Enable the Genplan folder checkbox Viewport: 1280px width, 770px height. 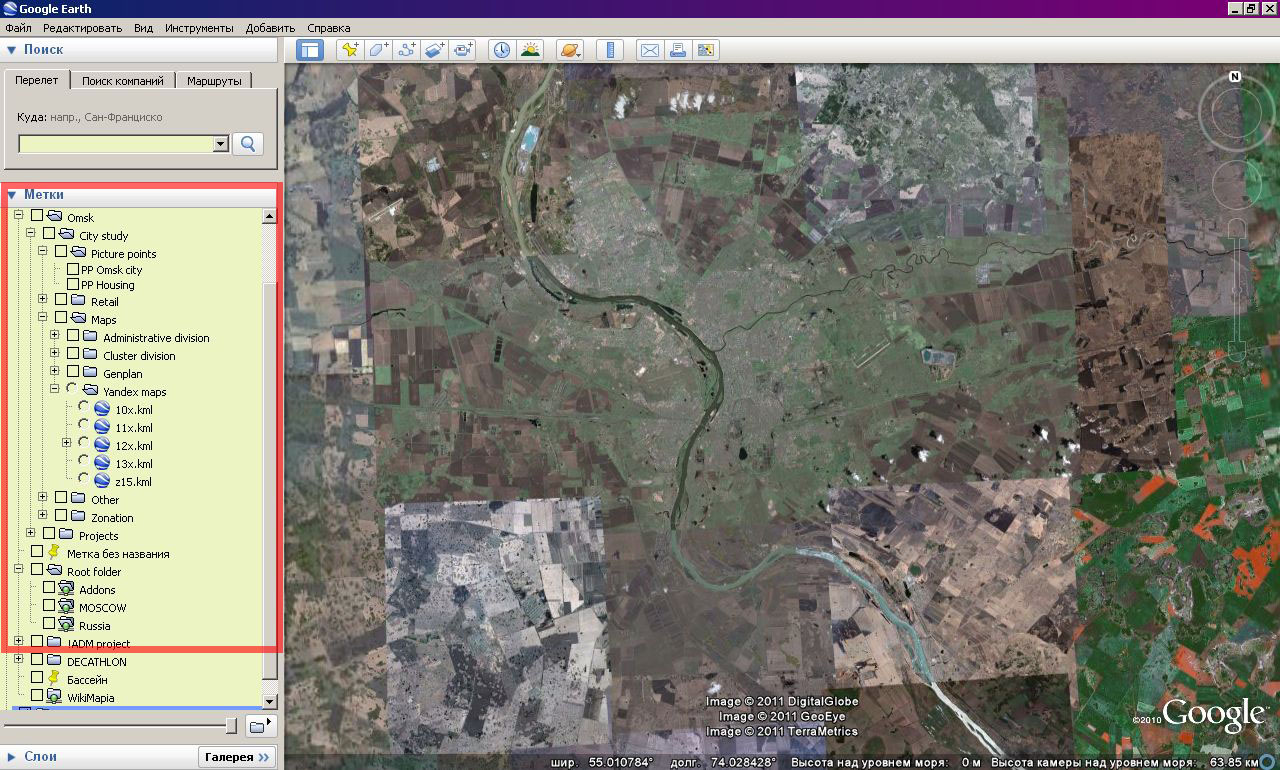(73, 373)
